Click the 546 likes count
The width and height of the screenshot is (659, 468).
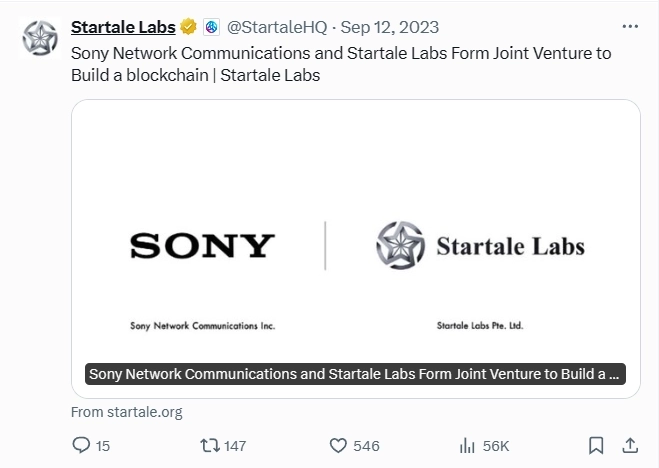(x=366, y=445)
